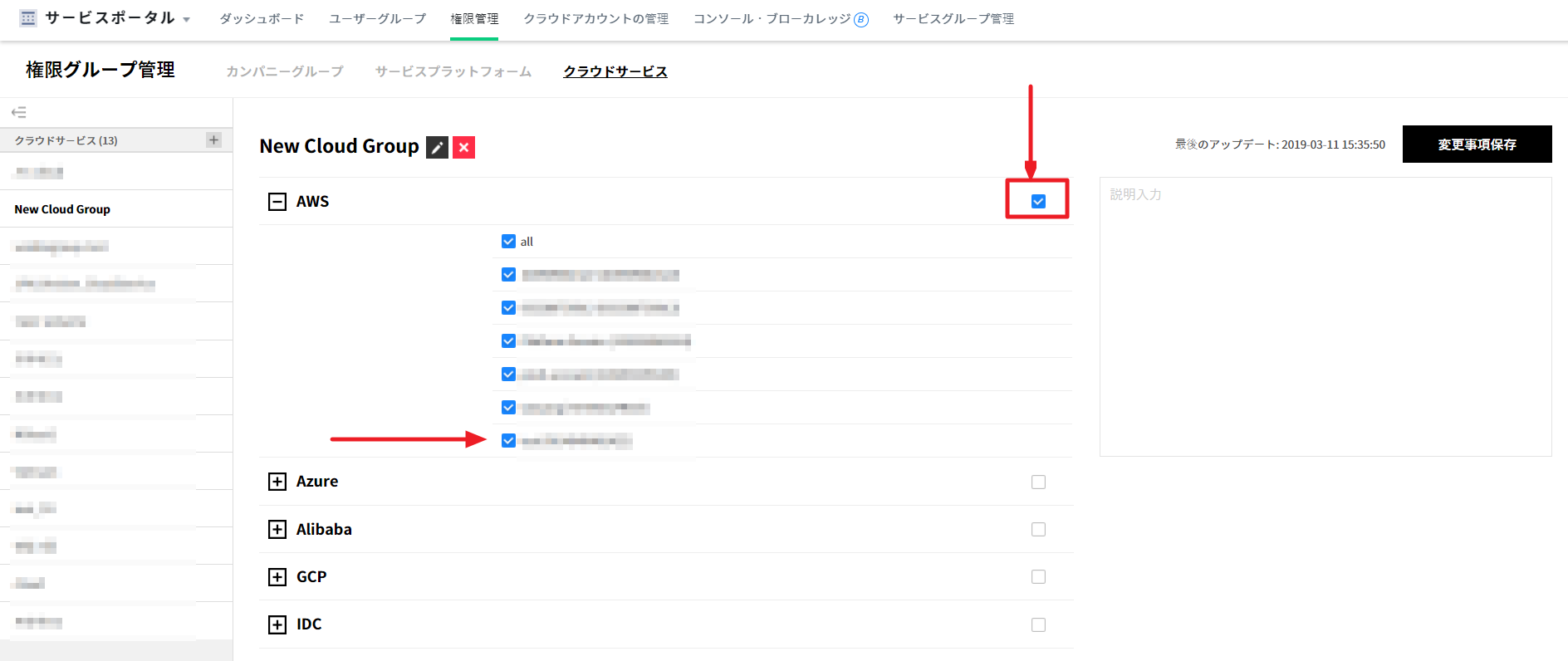Enable the Azure provider checkbox
The image size is (1568, 661).
pyautogui.click(x=1038, y=482)
